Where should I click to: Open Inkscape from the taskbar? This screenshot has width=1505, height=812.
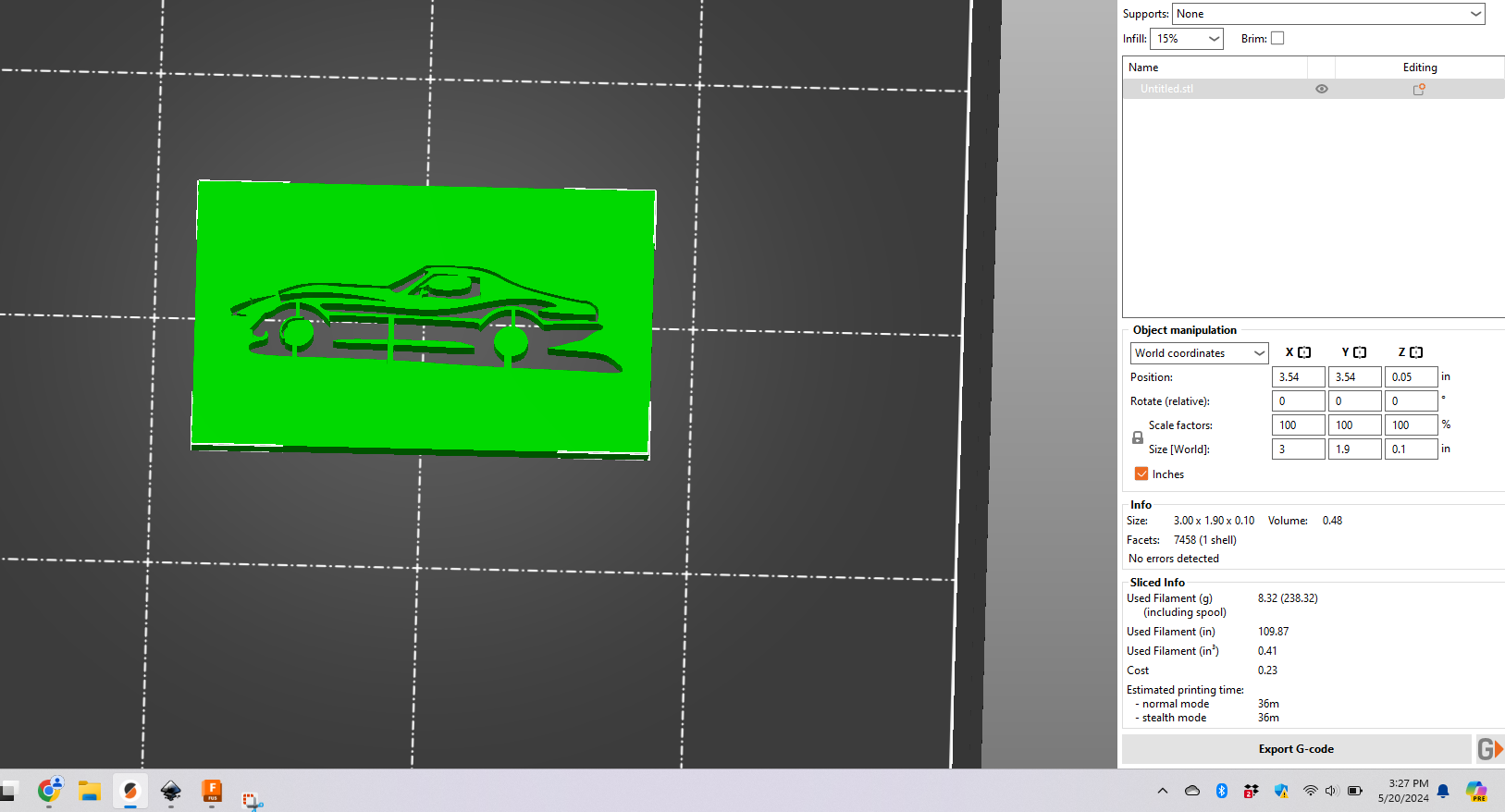click(171, 791)
